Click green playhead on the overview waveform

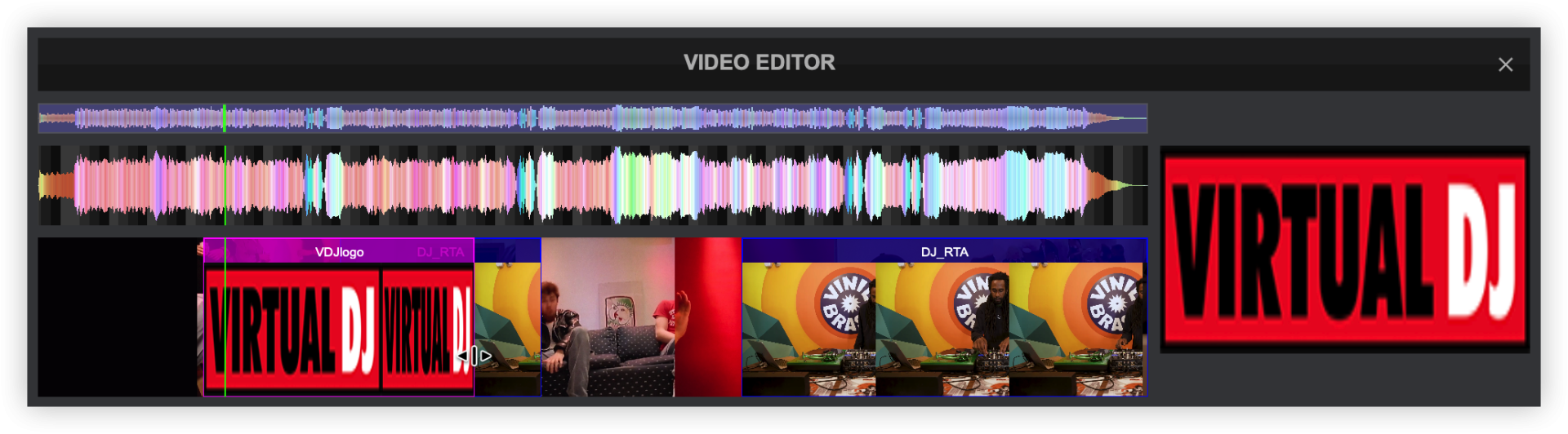click(225, 118)
